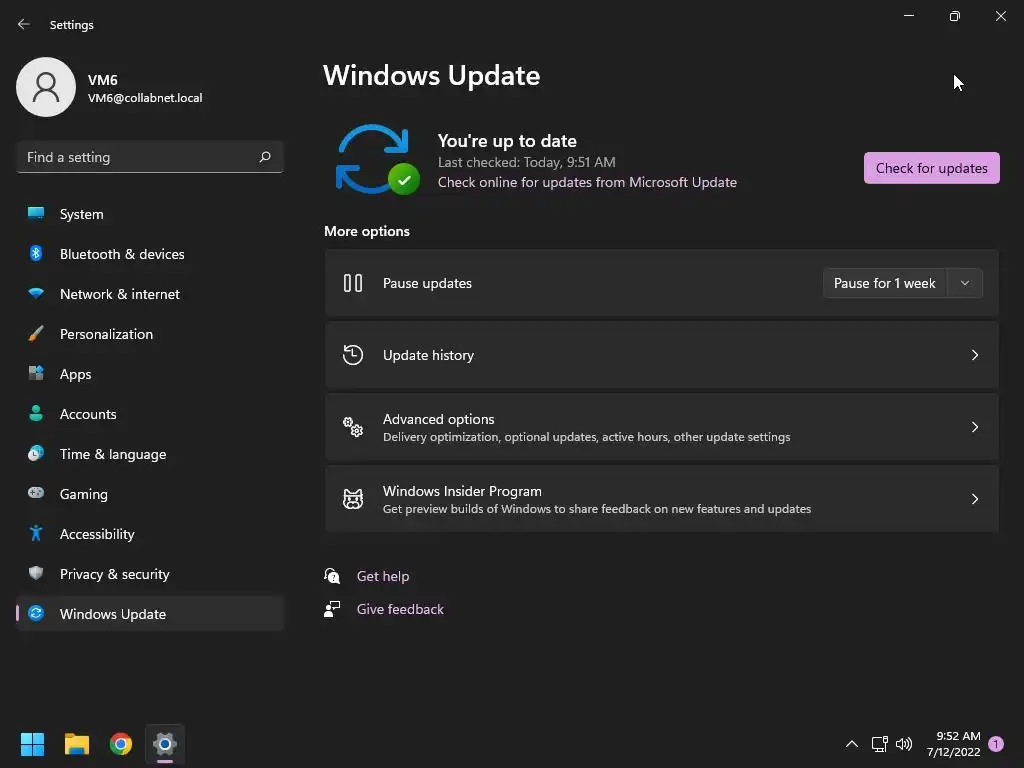Click the notification badge next to the clock

(x=996, y=744)
